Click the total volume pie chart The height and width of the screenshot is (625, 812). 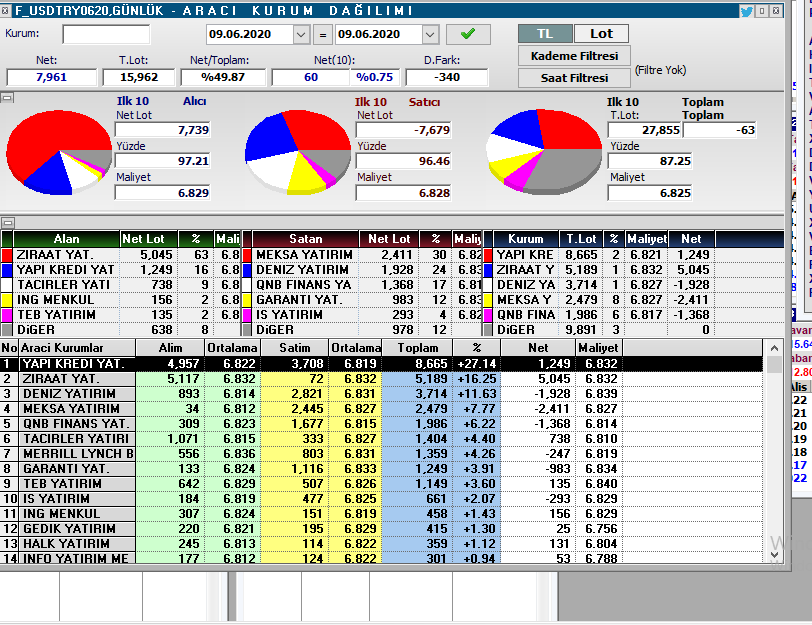click(544, 152)
